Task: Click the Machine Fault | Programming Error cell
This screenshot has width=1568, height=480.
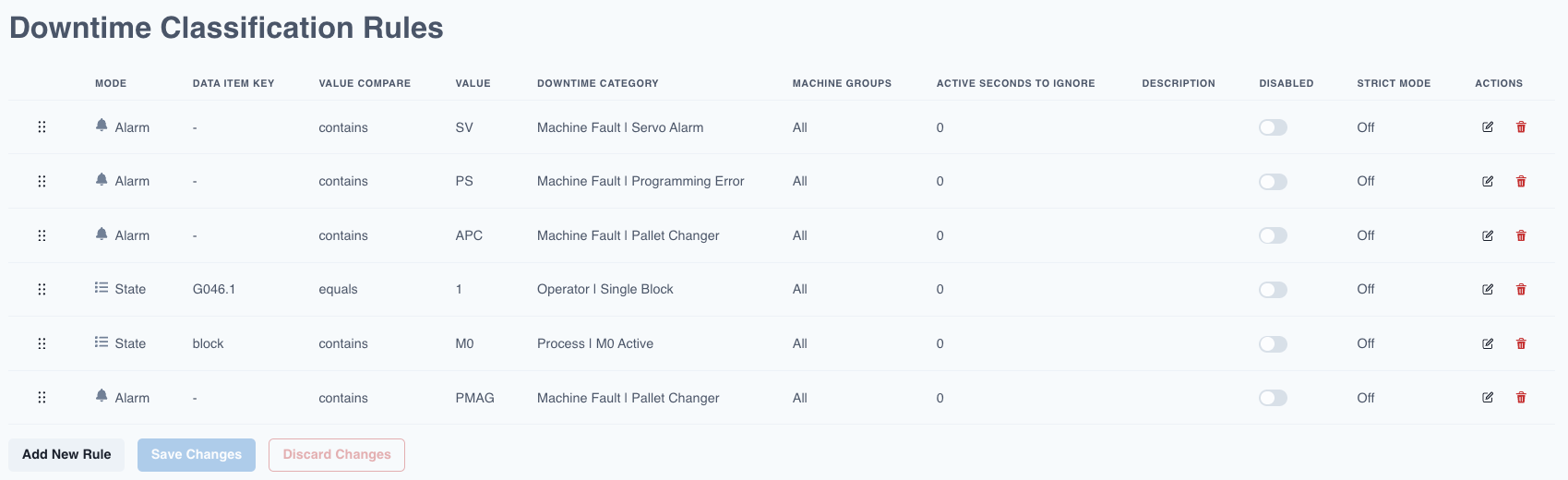Action: (x=640, y=181)
